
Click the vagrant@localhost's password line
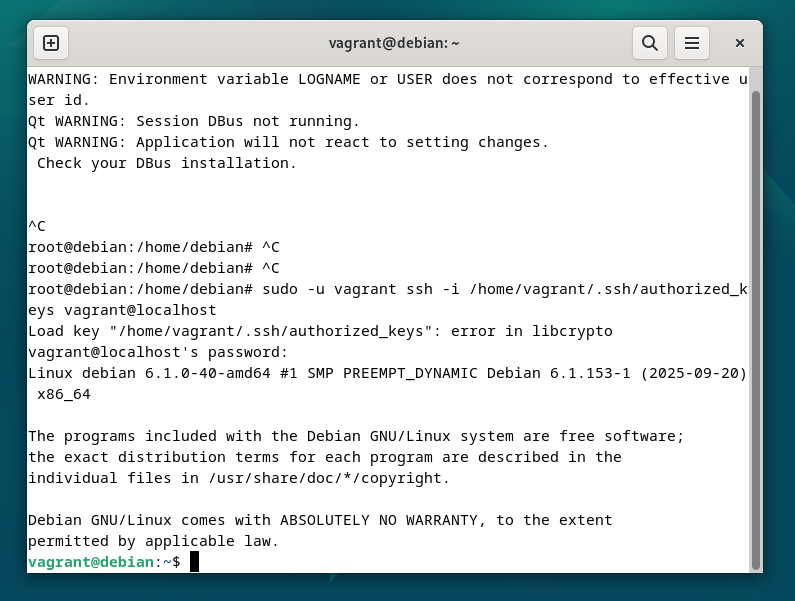(x=157, y=352)
